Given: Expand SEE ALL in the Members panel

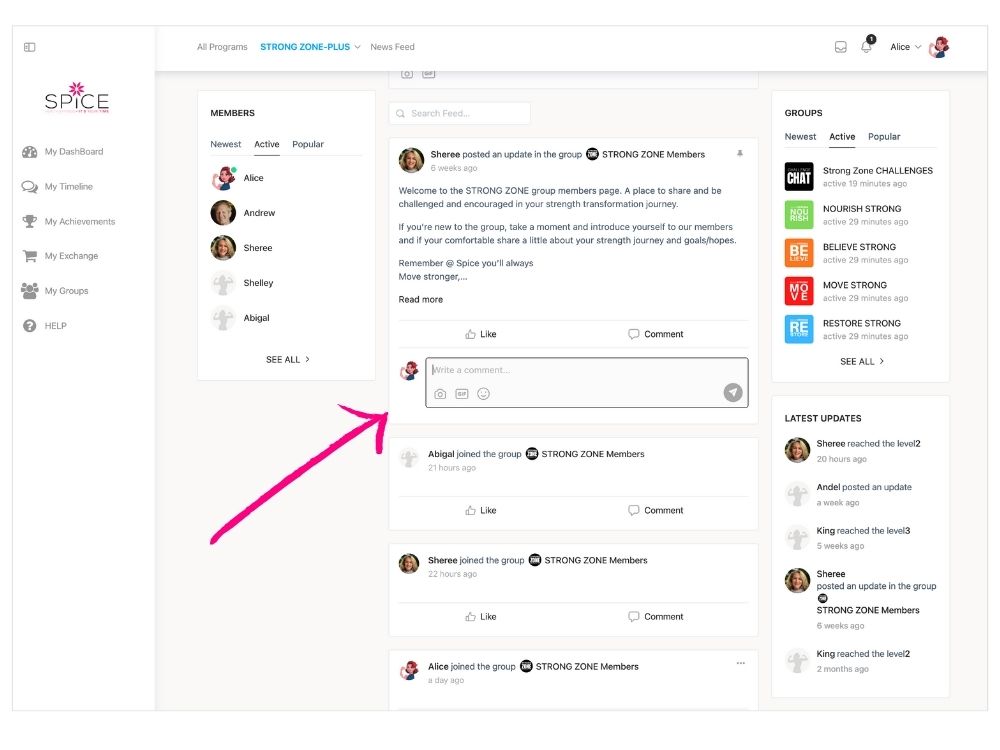Looking at the screenshot, I should 288,359.
